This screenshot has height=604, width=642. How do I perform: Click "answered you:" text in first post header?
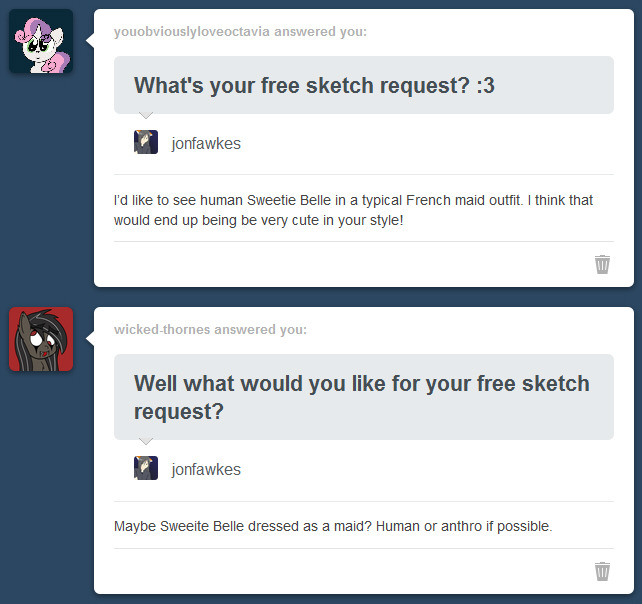320,32
